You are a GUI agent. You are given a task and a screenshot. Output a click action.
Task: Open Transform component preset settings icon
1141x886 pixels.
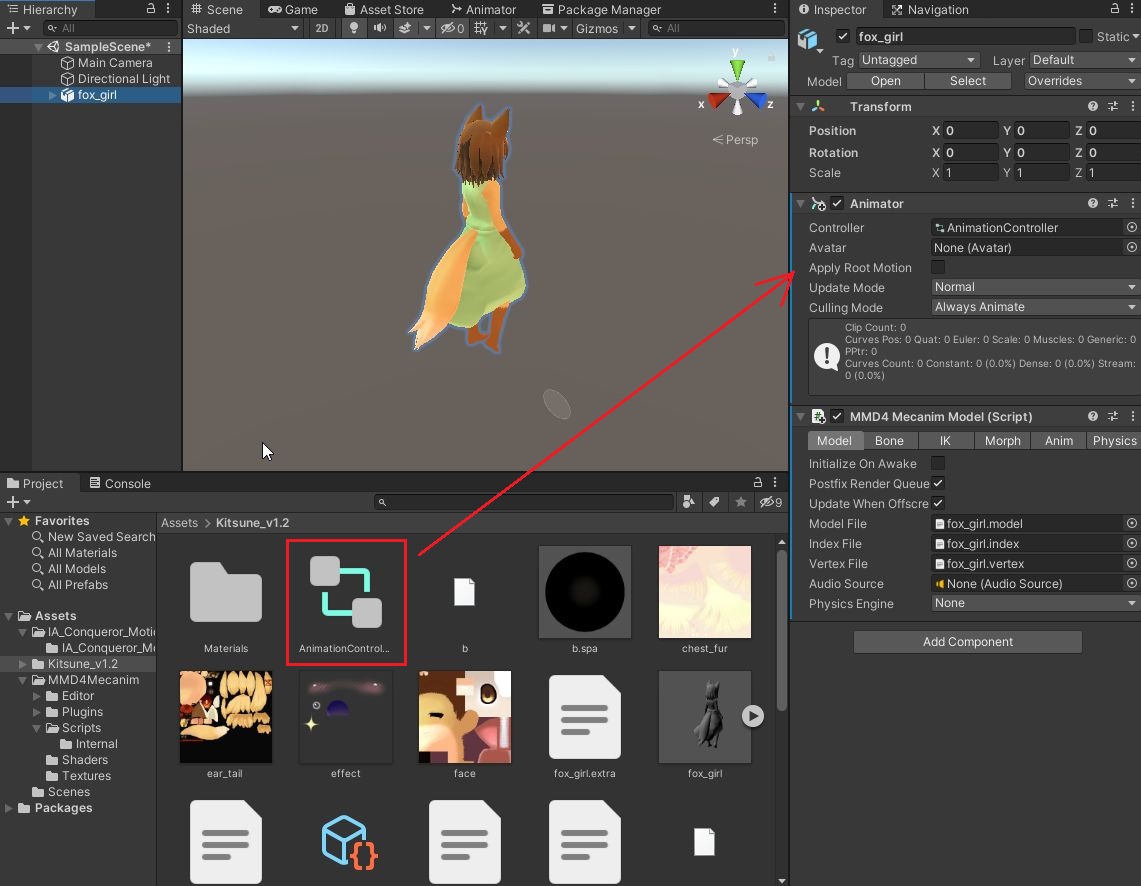coord(1113,106)
